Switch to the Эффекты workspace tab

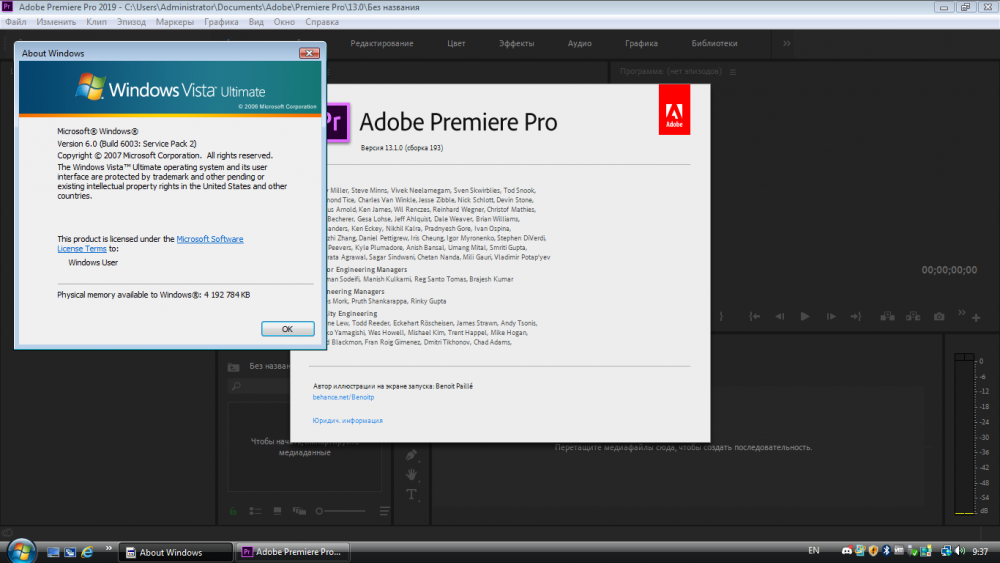point(516,43)
